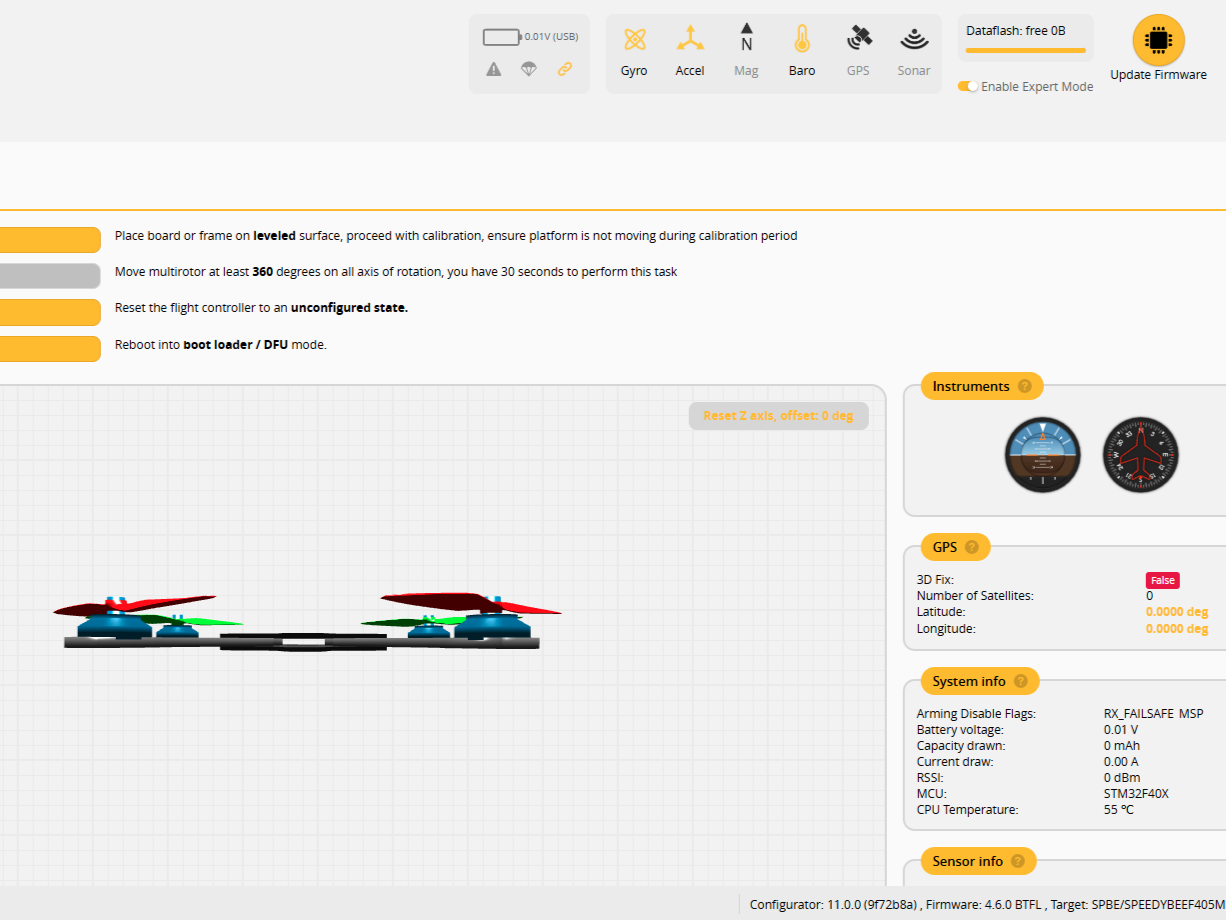Click the battery voltage indicator icon
Viewport: 1226px width, 920px height.
click(501, 37)
